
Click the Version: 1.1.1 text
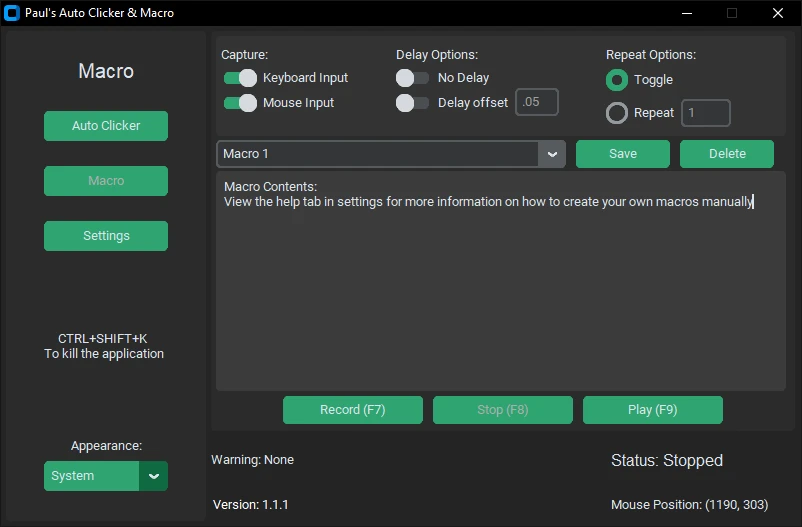click(251, 505)
